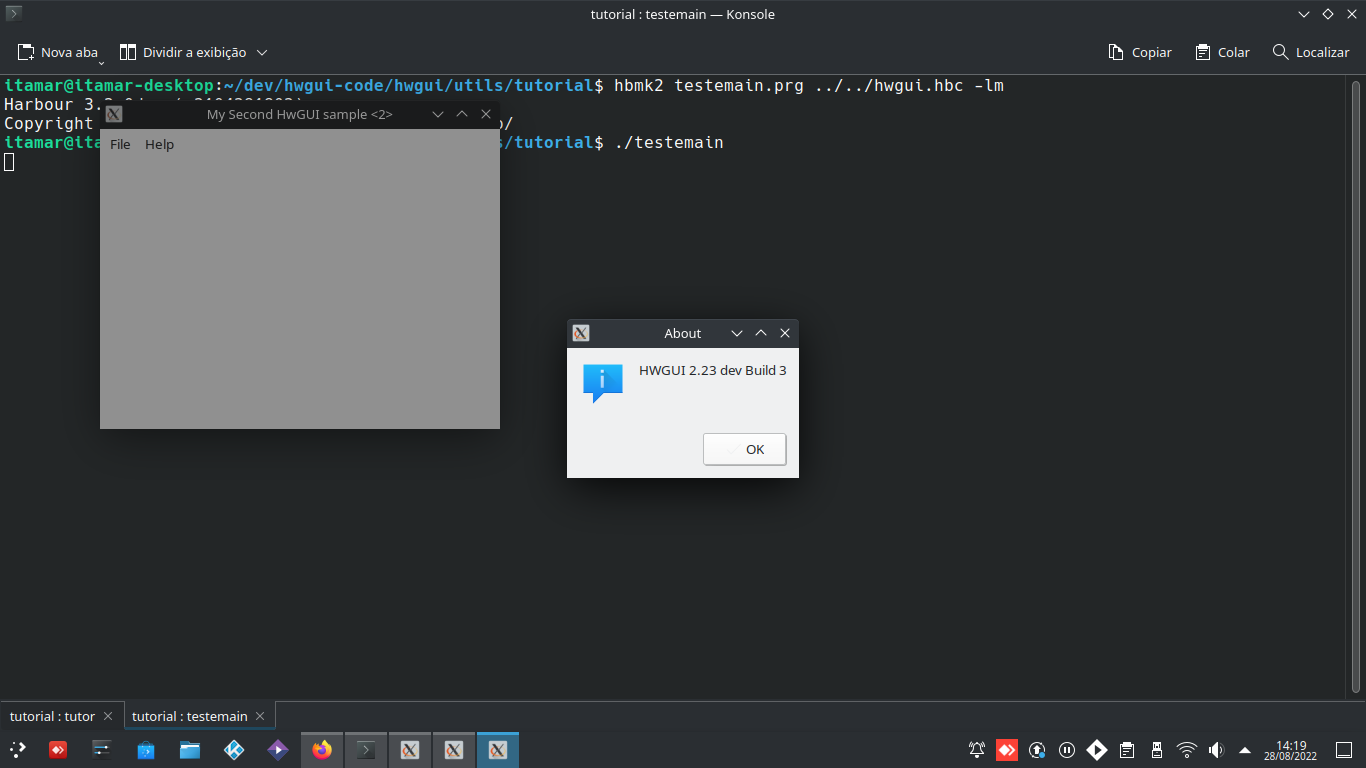Screen dimensions: 1366x768
Task: Click the clock showing 14:19
Action: [1291, 749]
